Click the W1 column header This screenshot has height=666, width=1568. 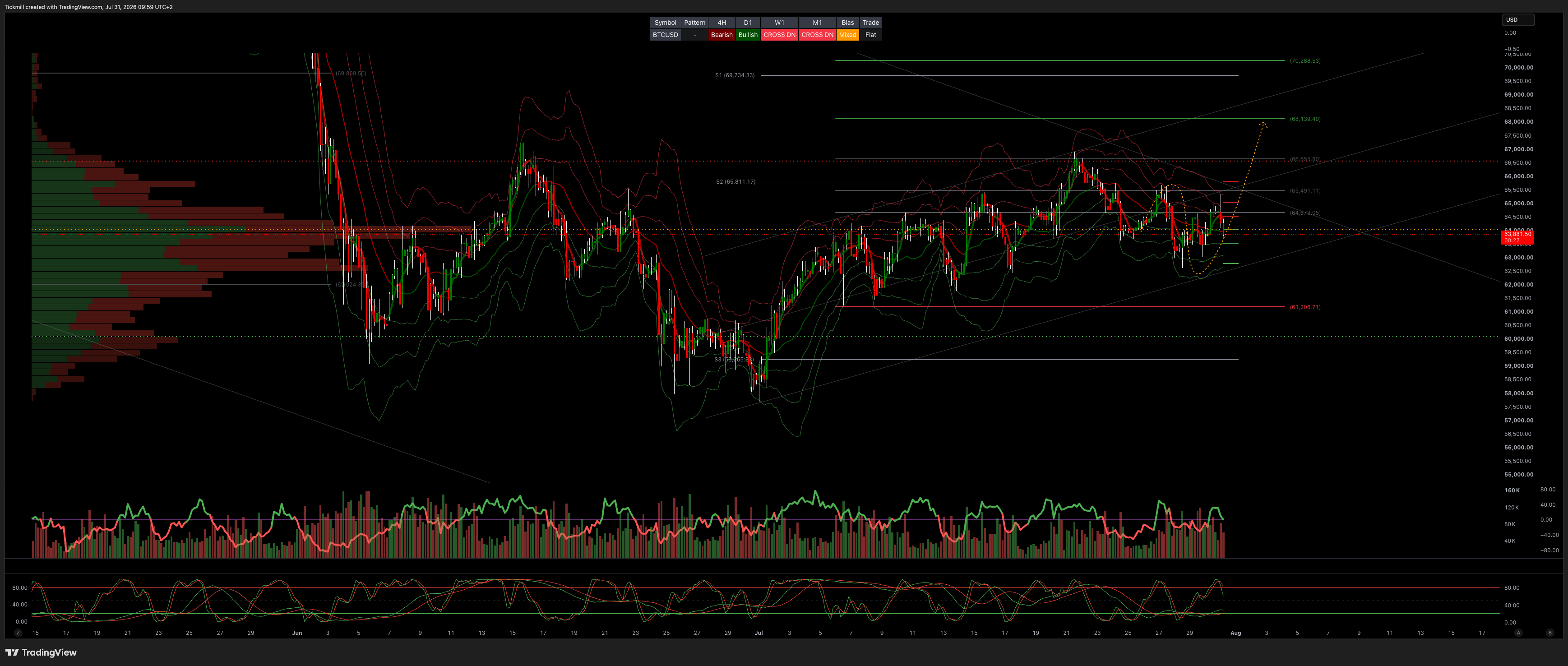point(780,23)
